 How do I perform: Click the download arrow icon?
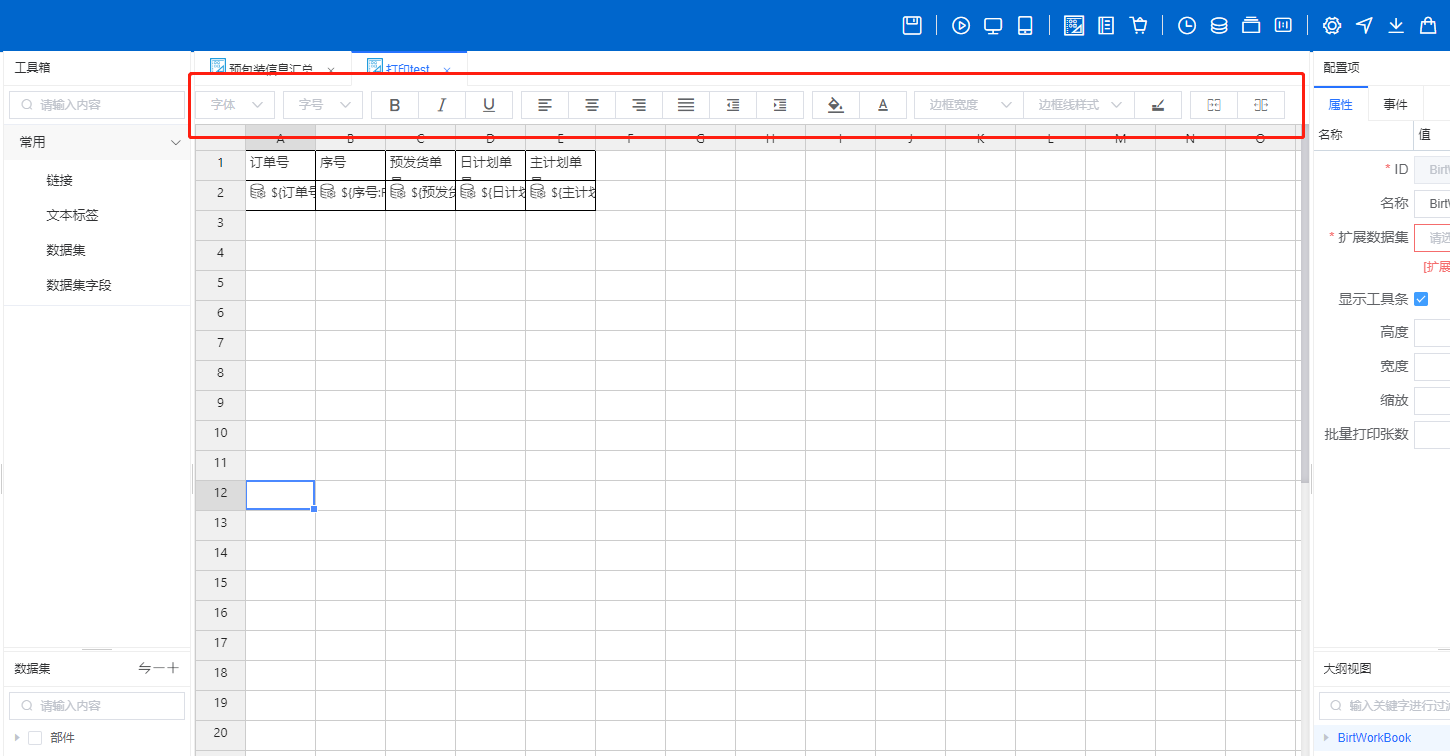[x=1396, y=26]
